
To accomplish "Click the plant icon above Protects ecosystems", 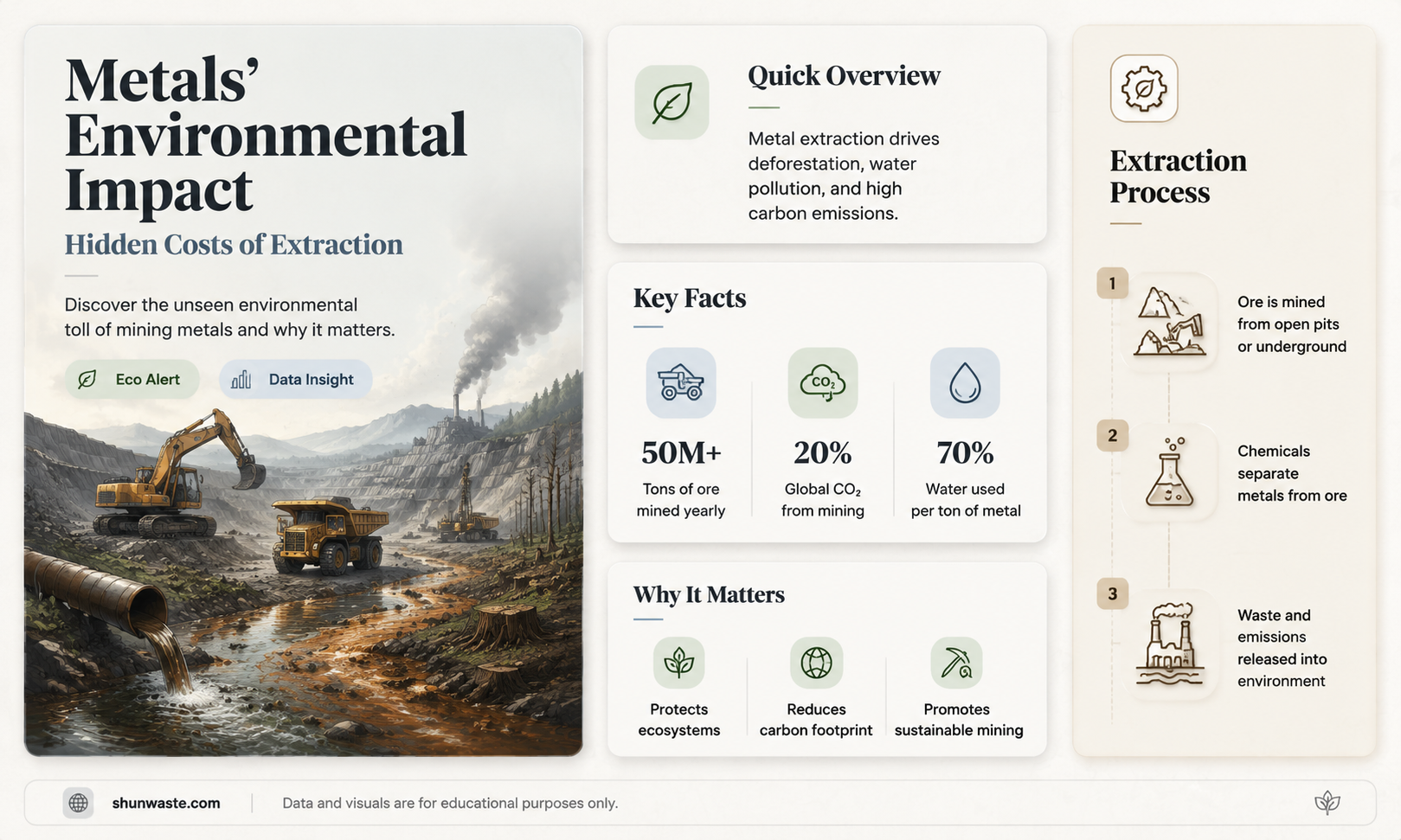I will (678, 663).
